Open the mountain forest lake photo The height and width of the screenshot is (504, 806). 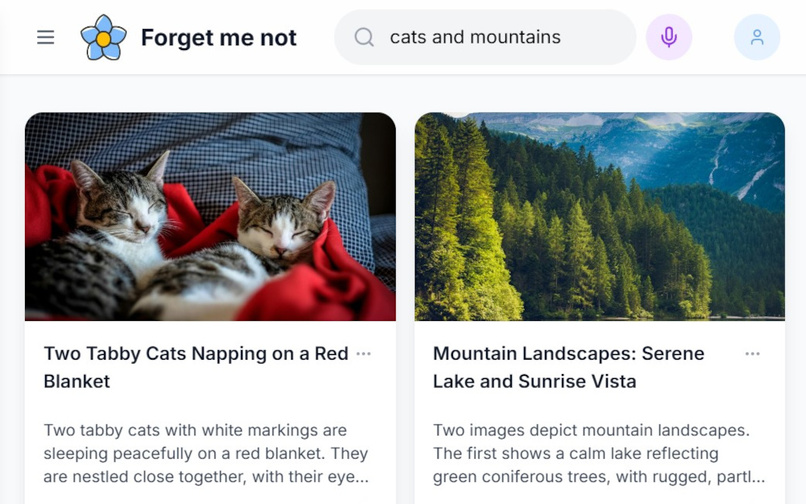599,217
